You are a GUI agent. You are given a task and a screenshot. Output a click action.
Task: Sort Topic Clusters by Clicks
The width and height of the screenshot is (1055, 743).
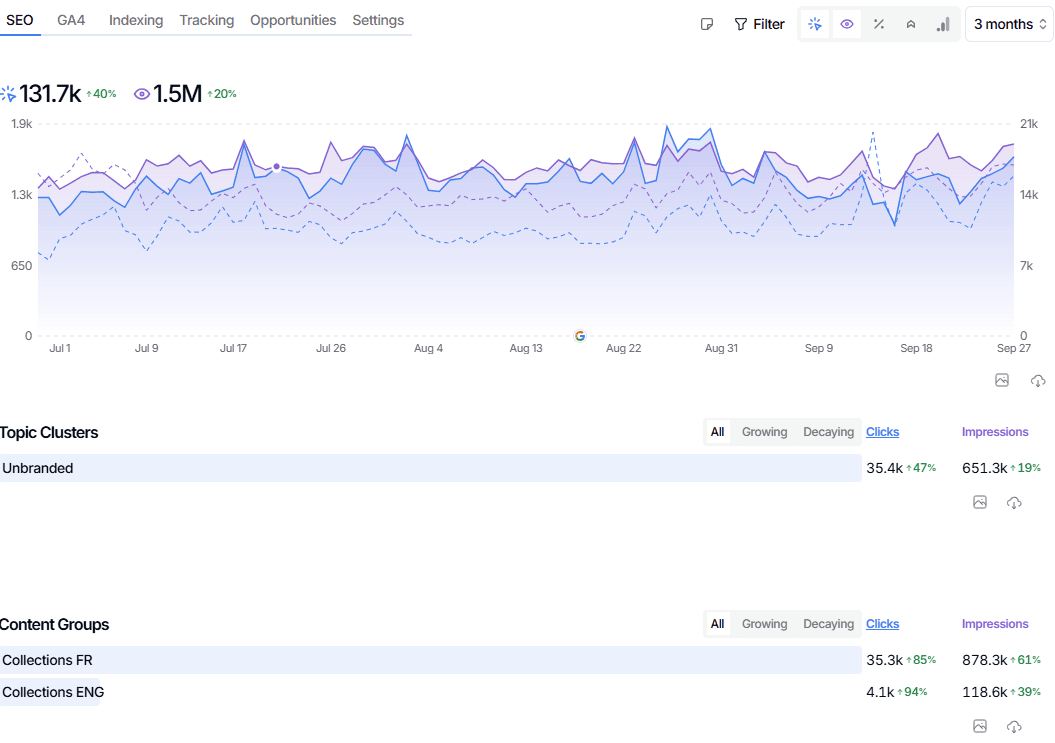click(882, 432)
